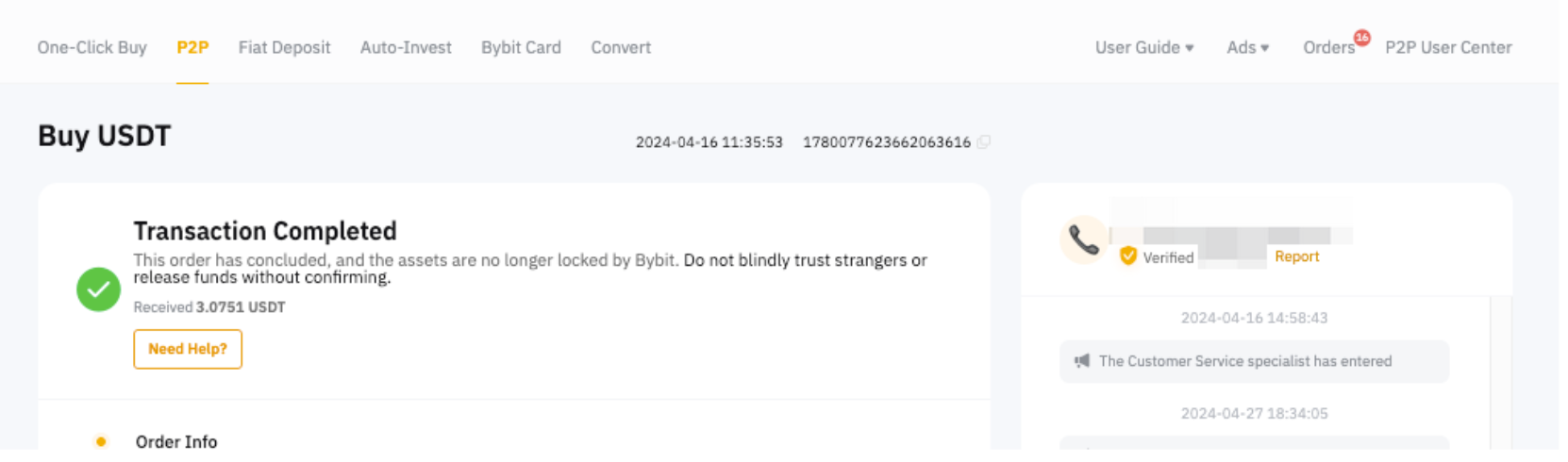Go to P2P User Center
The image size is (1568, 462).
pyautogui.click(x=1447, y=47)
